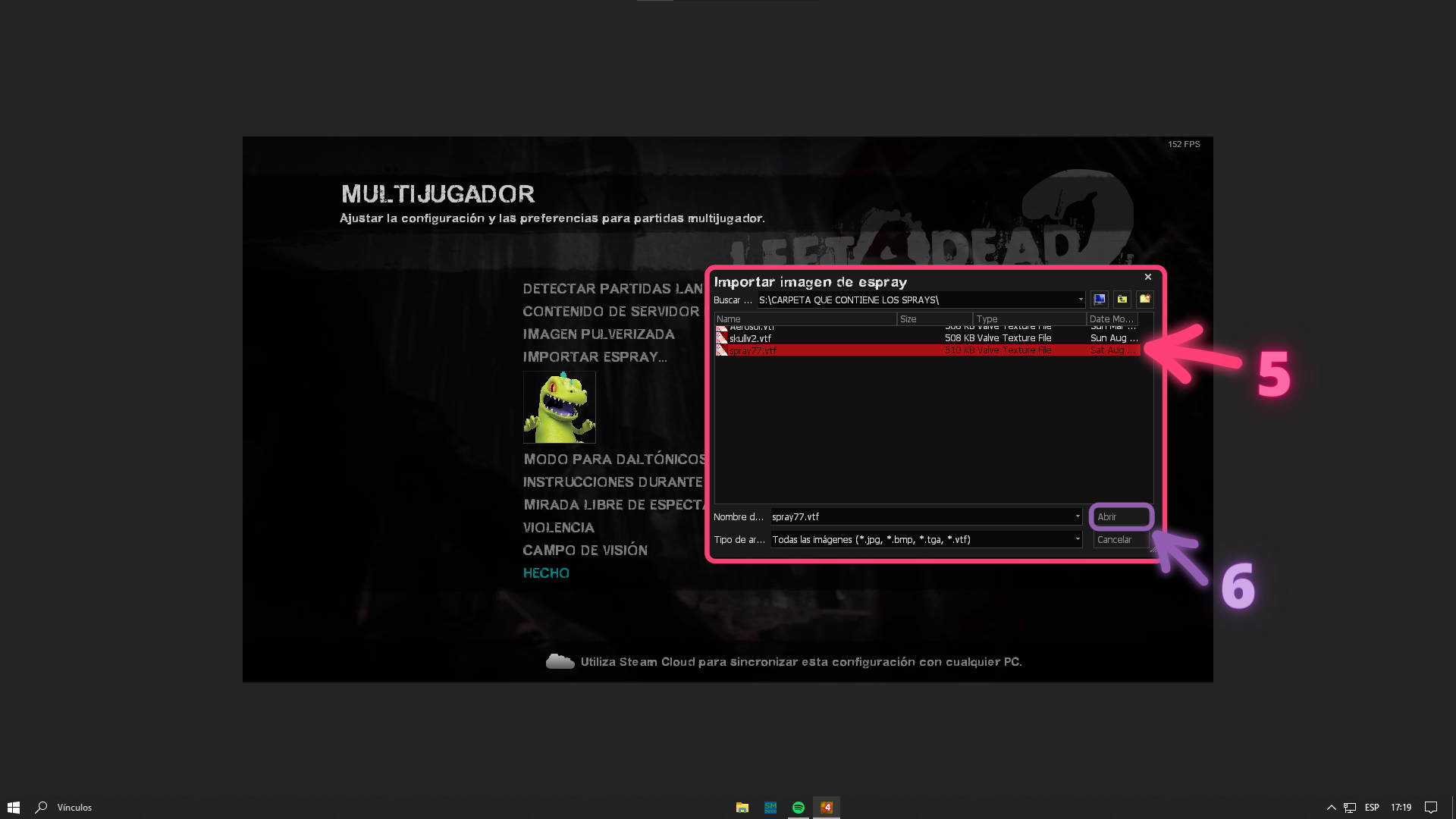
Task: Click the skullv2.vtf file icon
Action: (722, 338)
